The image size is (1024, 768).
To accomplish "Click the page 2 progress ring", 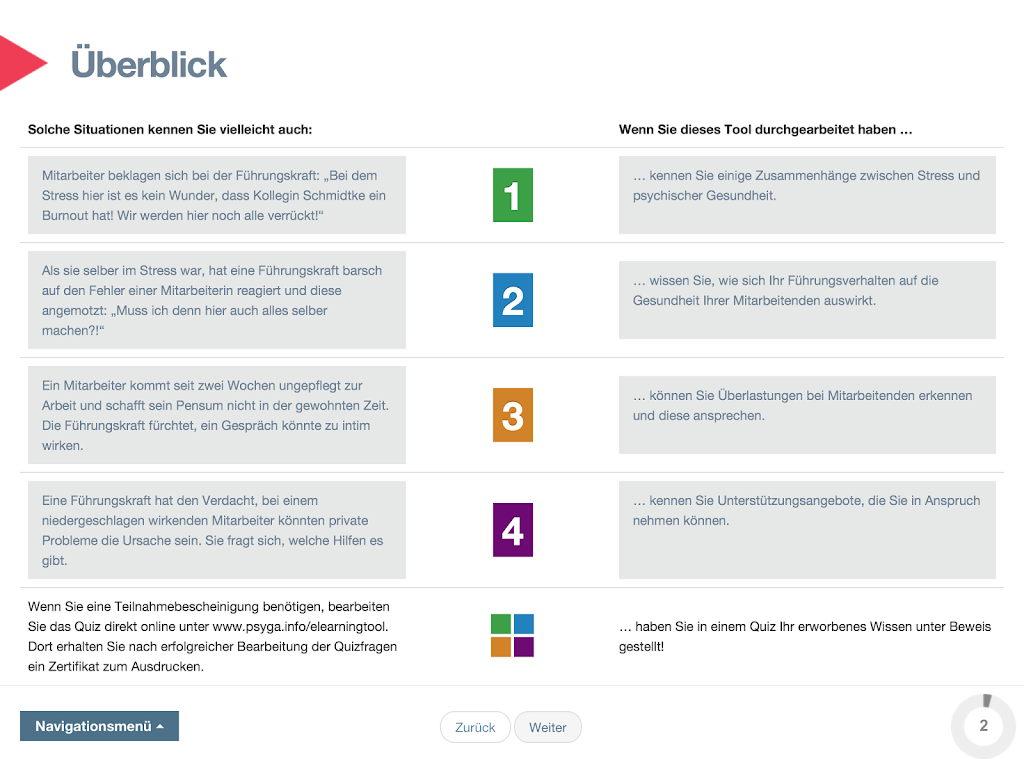I will pos(983,726).
